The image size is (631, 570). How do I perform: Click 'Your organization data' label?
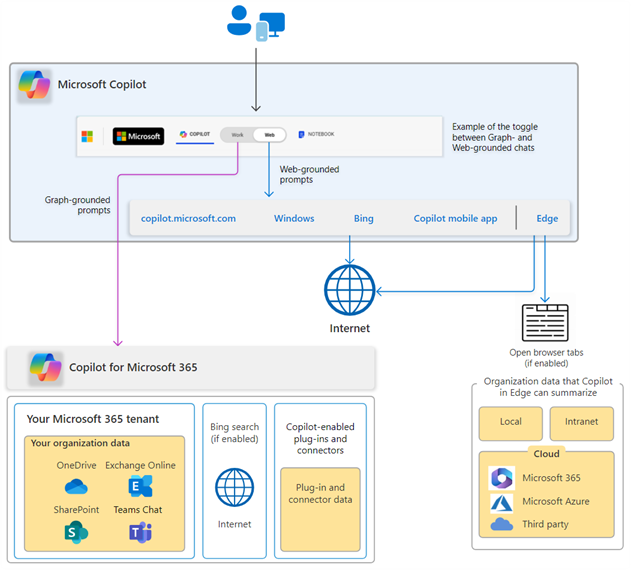(x=80, y=443)
